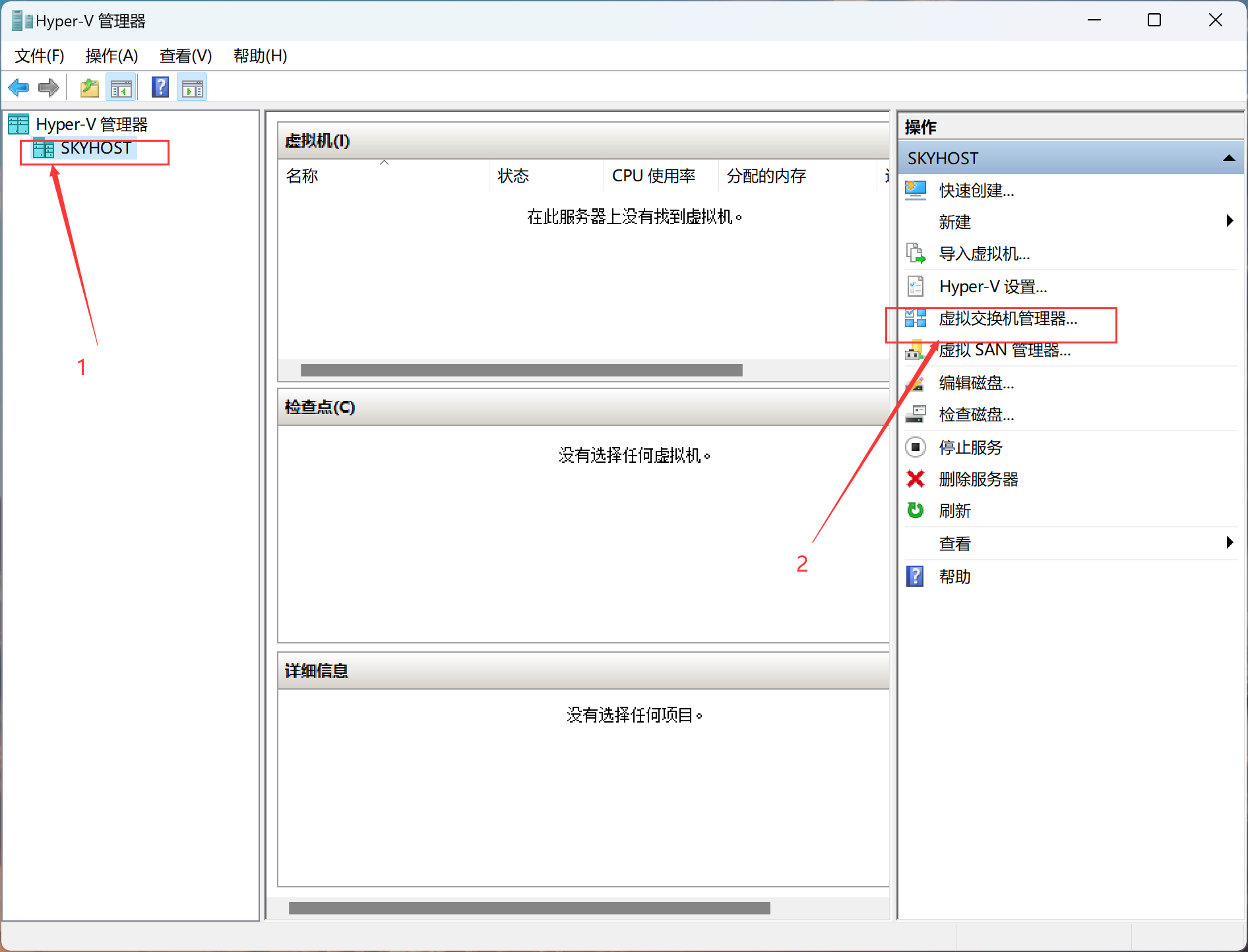This screenshot has width=1248, height=952.
Task: Click the 编辑磁盘... action label
Action: (977, 382)
